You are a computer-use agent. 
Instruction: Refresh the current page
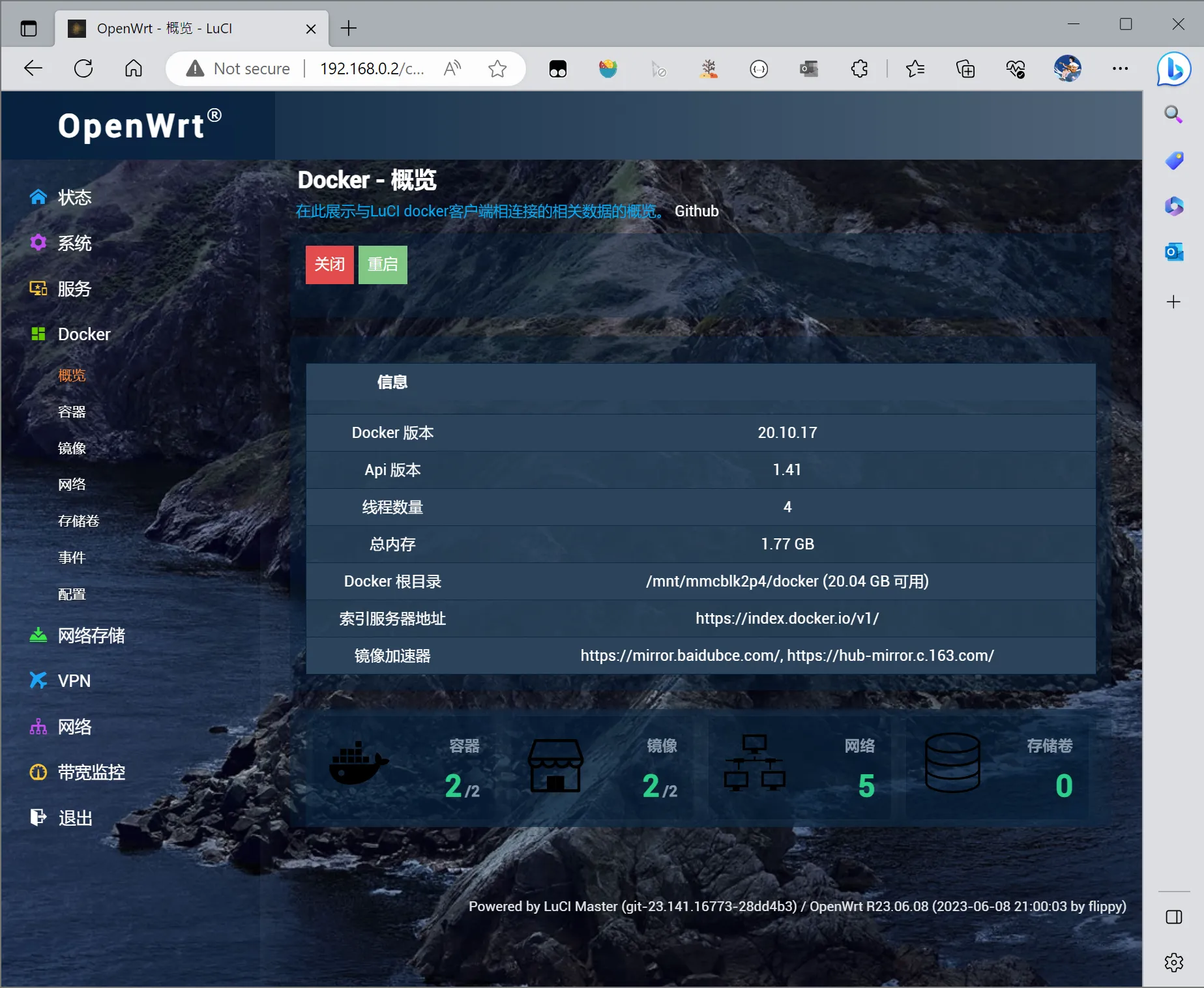(x=83, y=68)
